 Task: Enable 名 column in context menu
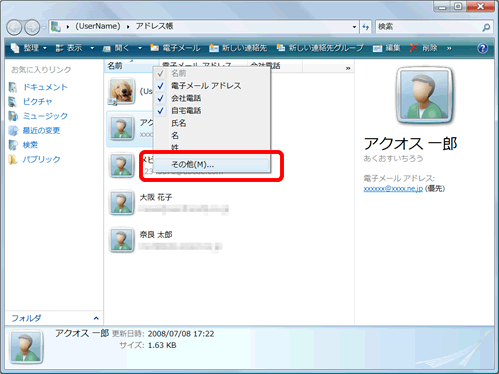pos(212,136)
